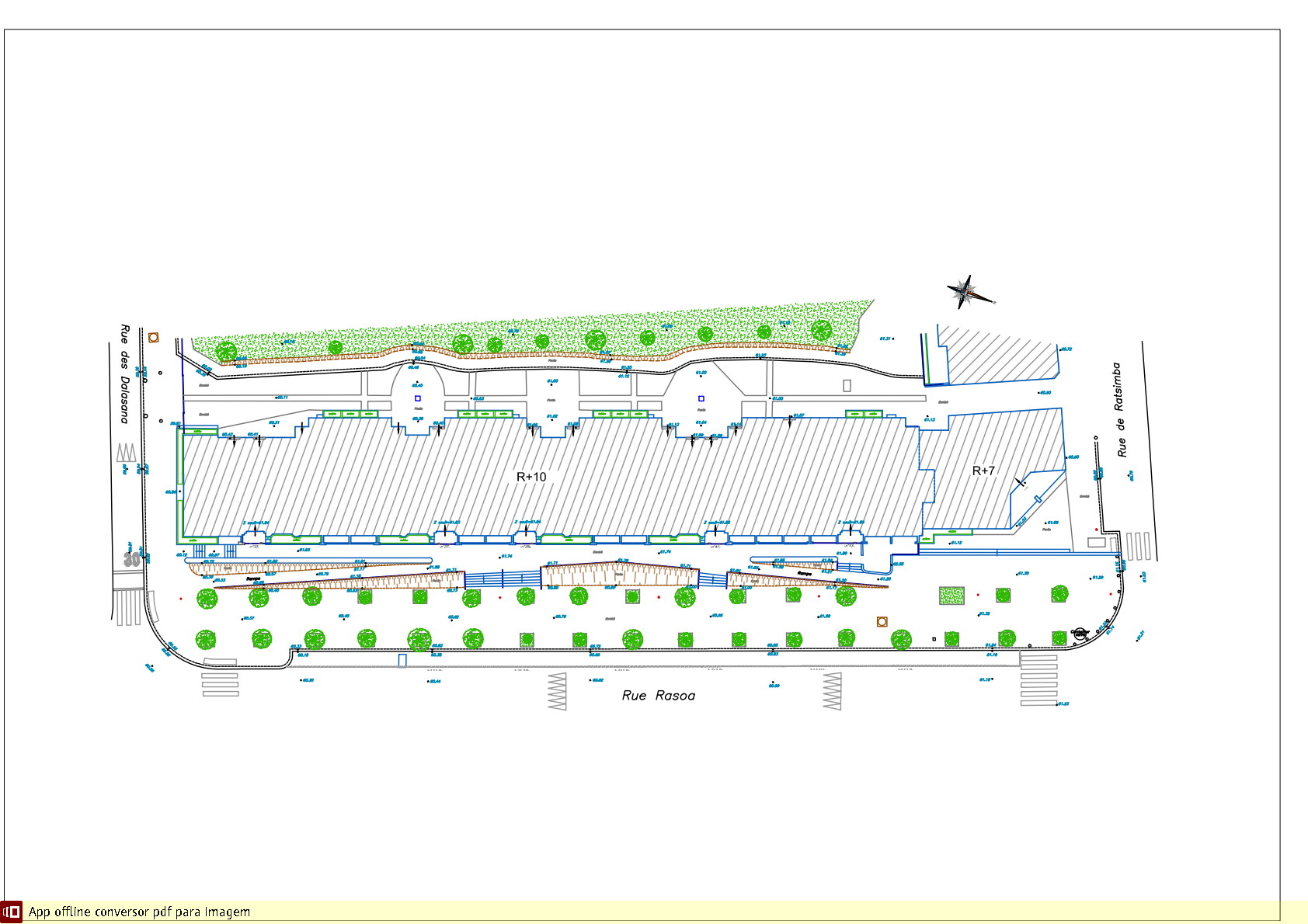
Task: Select the dotted green square planter near R+7
Action: click(x=951, y=596)
